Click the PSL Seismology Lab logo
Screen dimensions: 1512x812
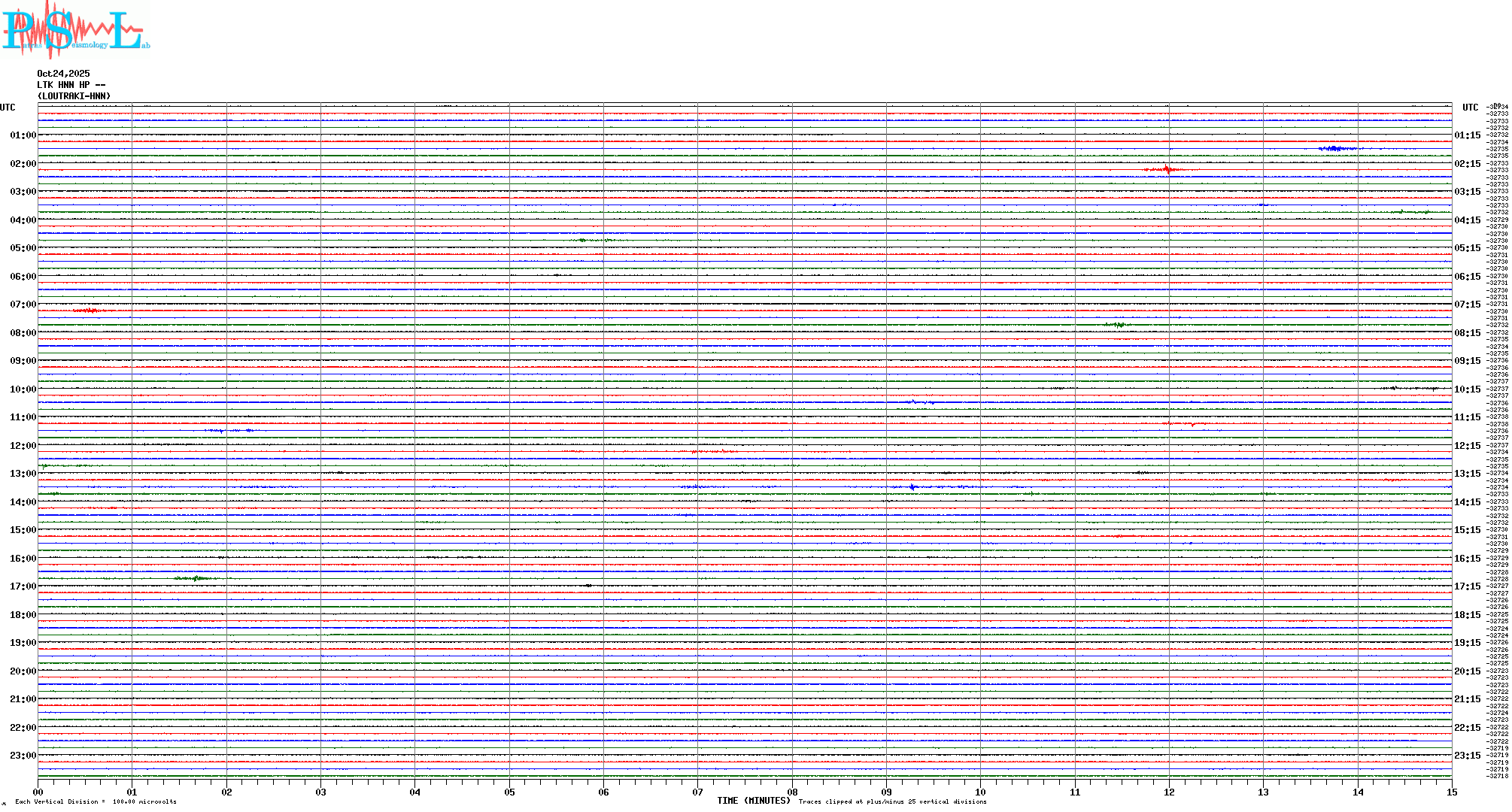click(75, 30)
